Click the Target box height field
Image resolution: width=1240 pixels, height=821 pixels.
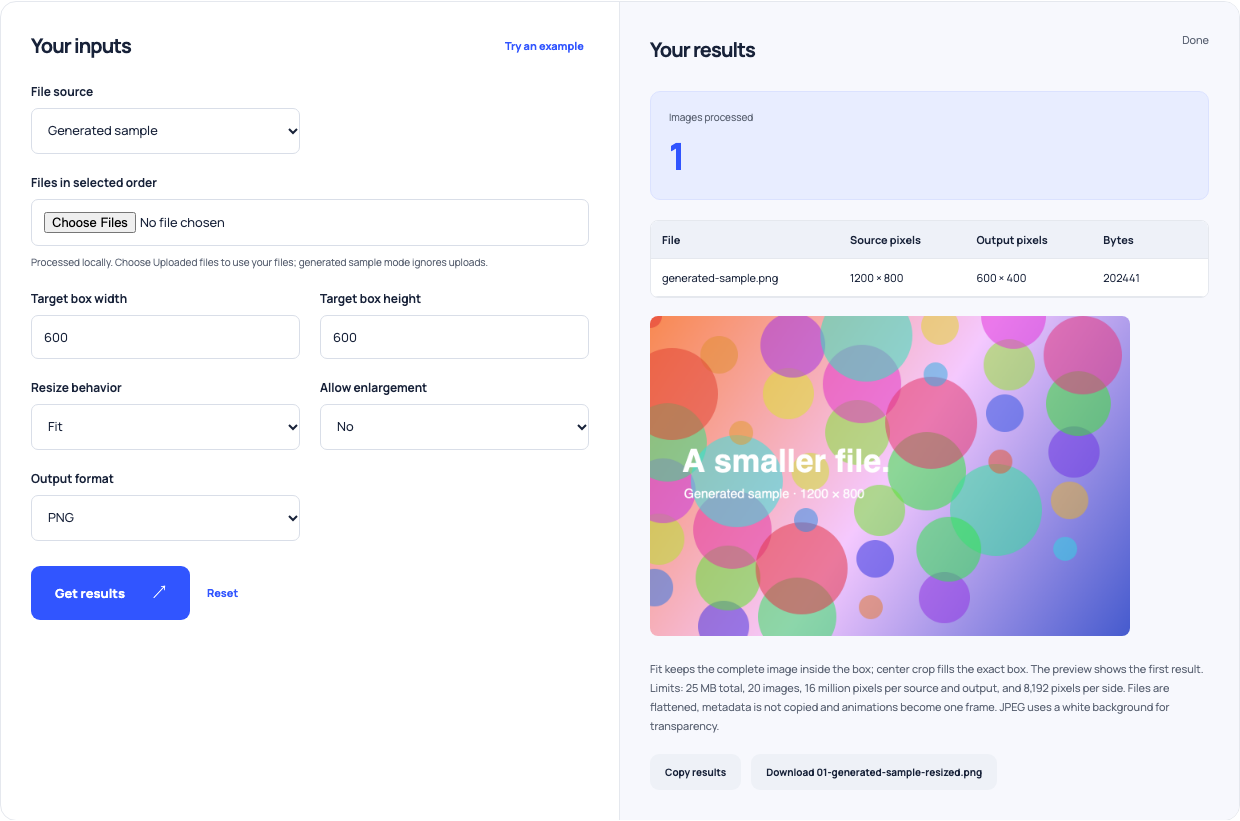coord(454,337)
